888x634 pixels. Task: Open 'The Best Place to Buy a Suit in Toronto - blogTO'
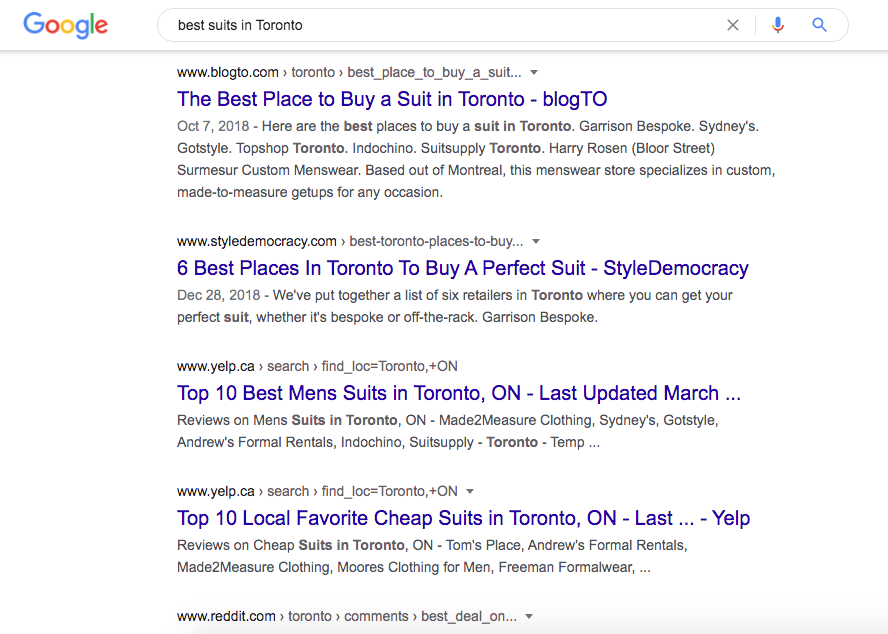click(392, 99)
